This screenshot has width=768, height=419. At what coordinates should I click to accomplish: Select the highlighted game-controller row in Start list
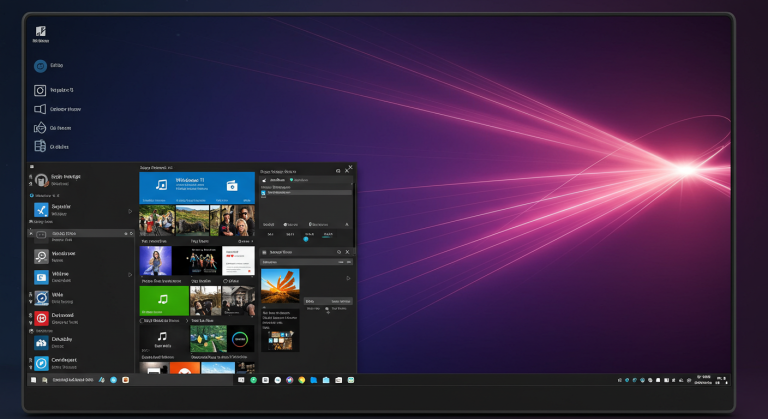tap(81, 234)
